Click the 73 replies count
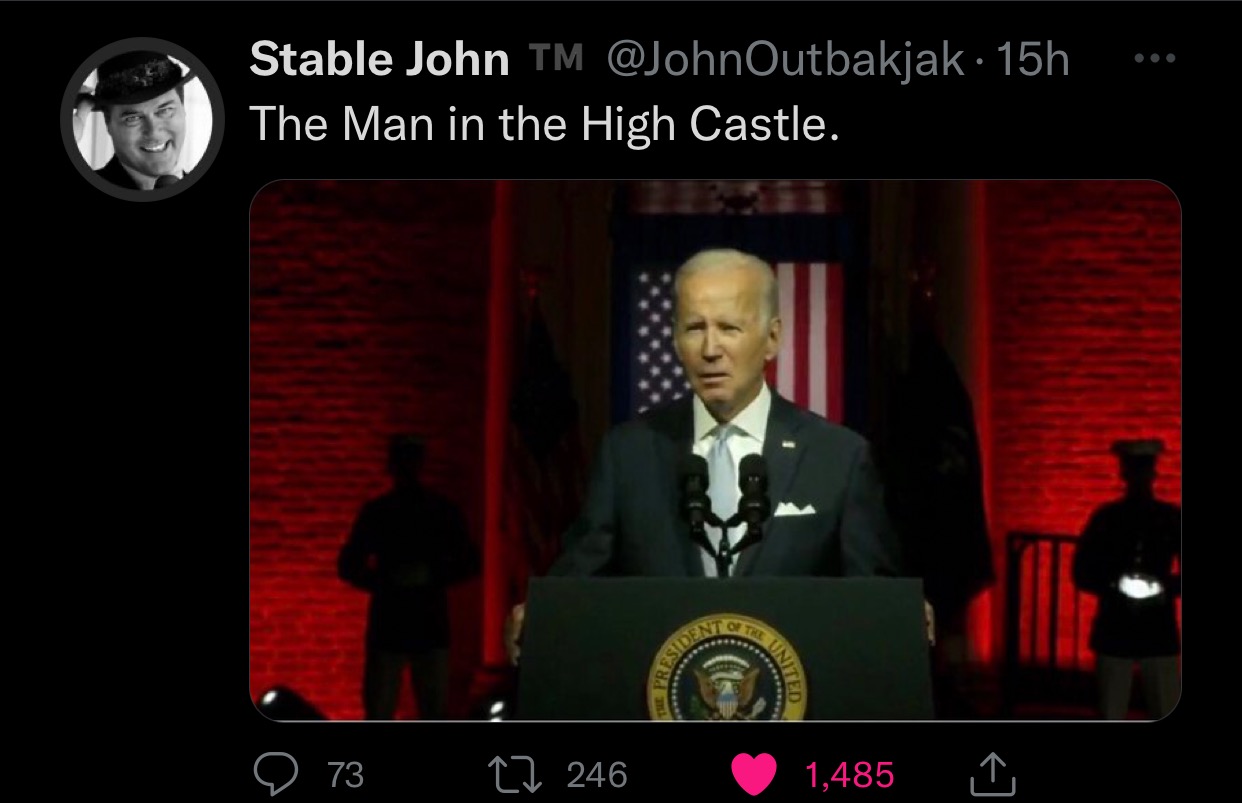 (346, 774)
